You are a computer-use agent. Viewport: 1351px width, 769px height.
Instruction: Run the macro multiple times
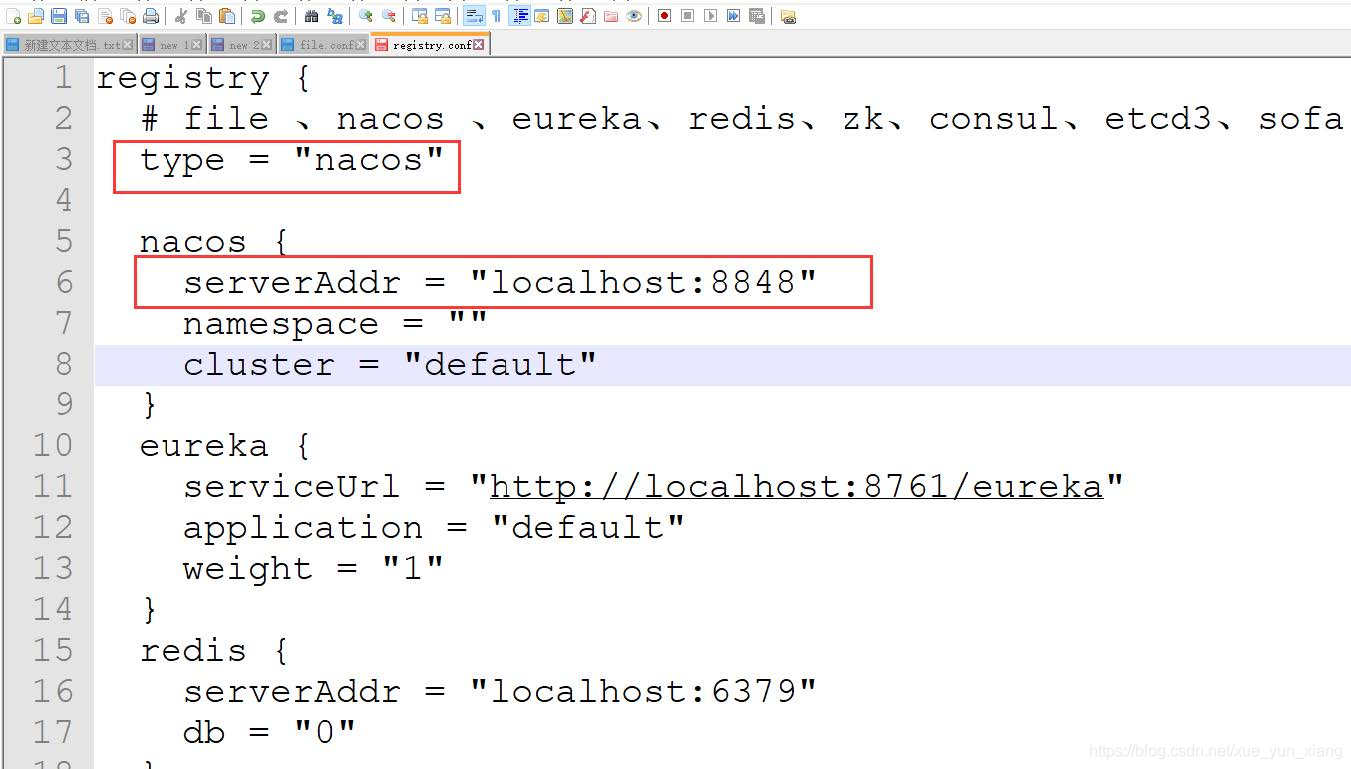[x=733, y=16]
